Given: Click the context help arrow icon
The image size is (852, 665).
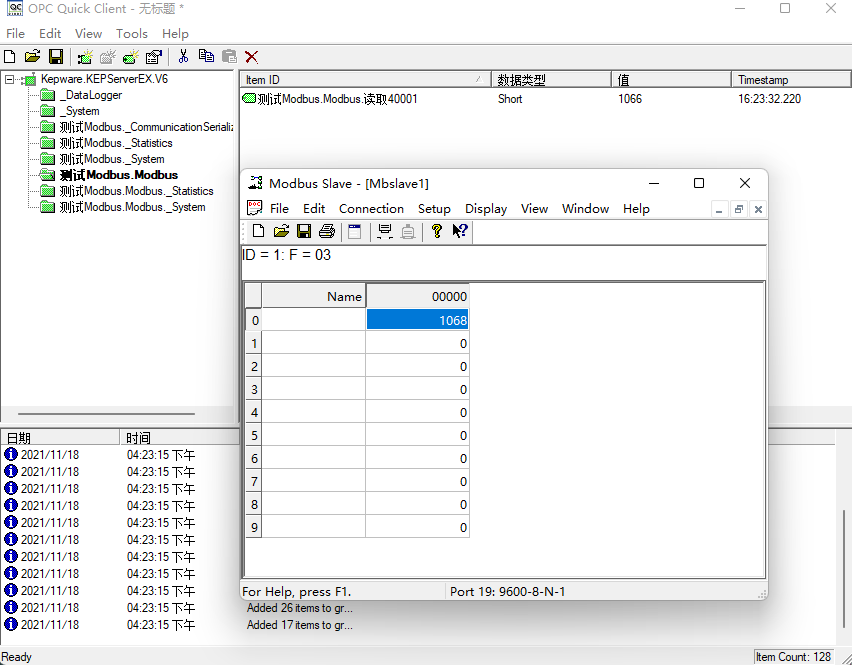Looking at the screenshot, I should point(460,232).
